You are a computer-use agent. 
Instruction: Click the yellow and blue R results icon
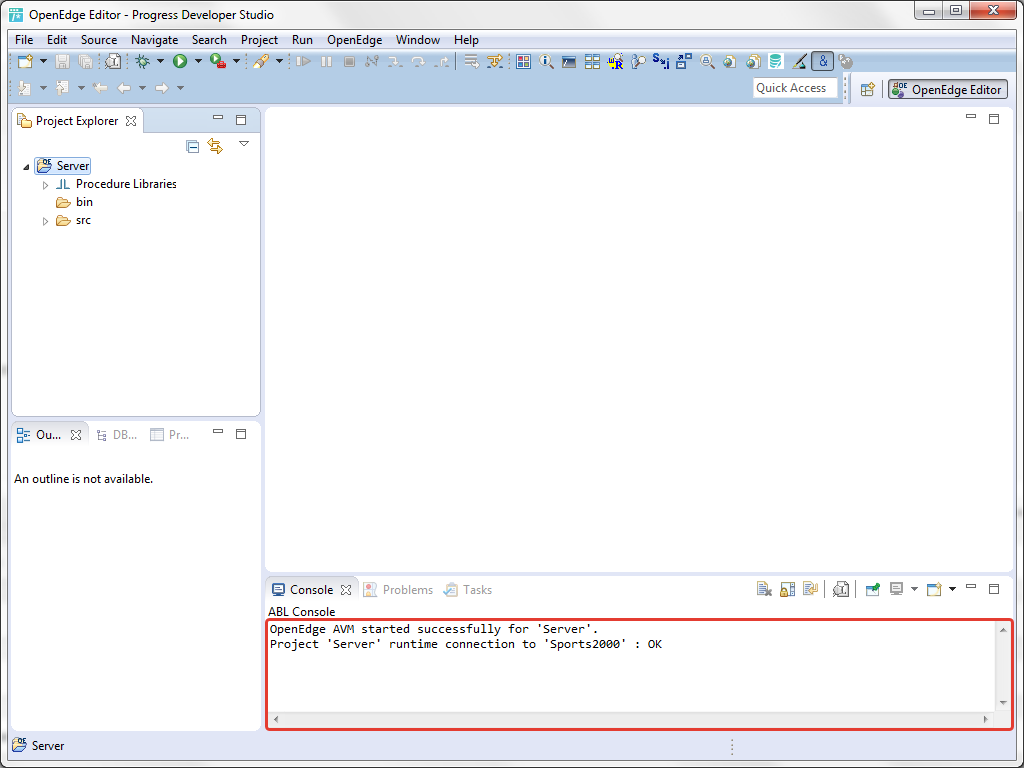point(615,61)
